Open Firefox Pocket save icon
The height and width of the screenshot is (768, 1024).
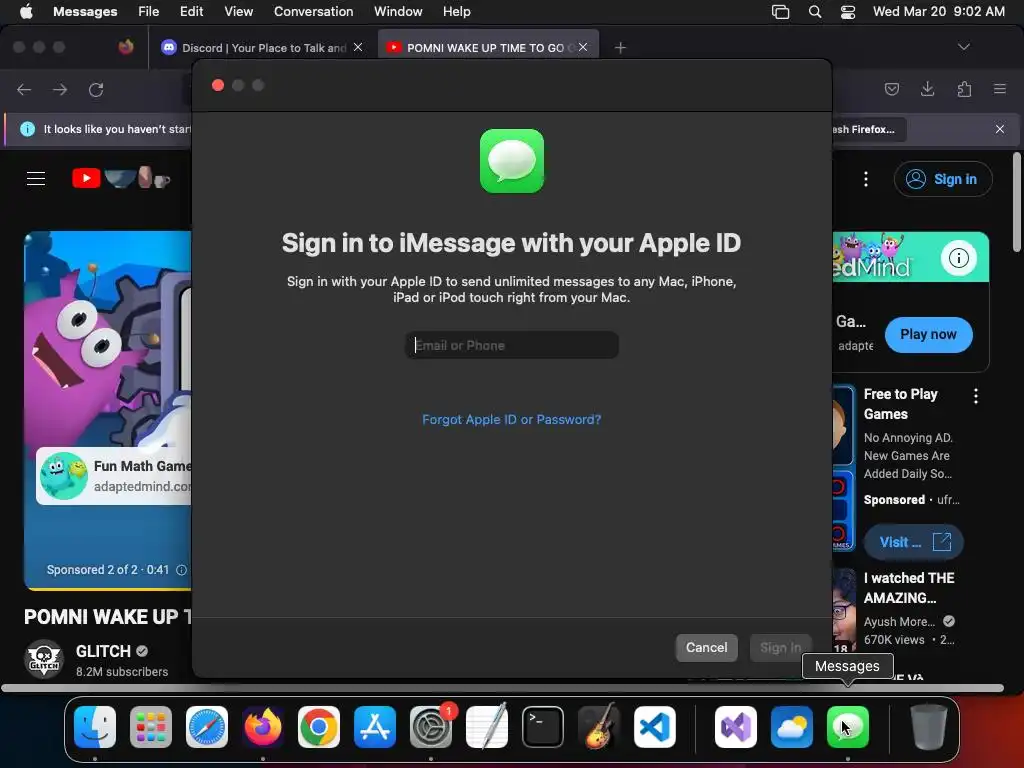point(891,89)
